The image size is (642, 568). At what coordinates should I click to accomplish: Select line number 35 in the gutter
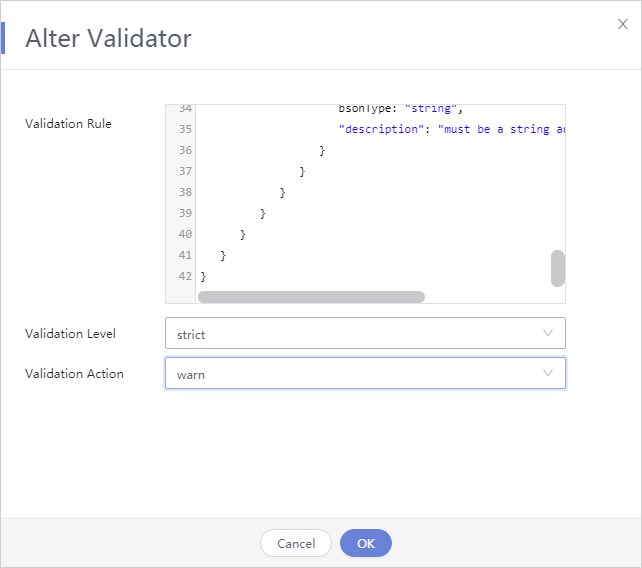pyautogui.click(x=185, y=129)
